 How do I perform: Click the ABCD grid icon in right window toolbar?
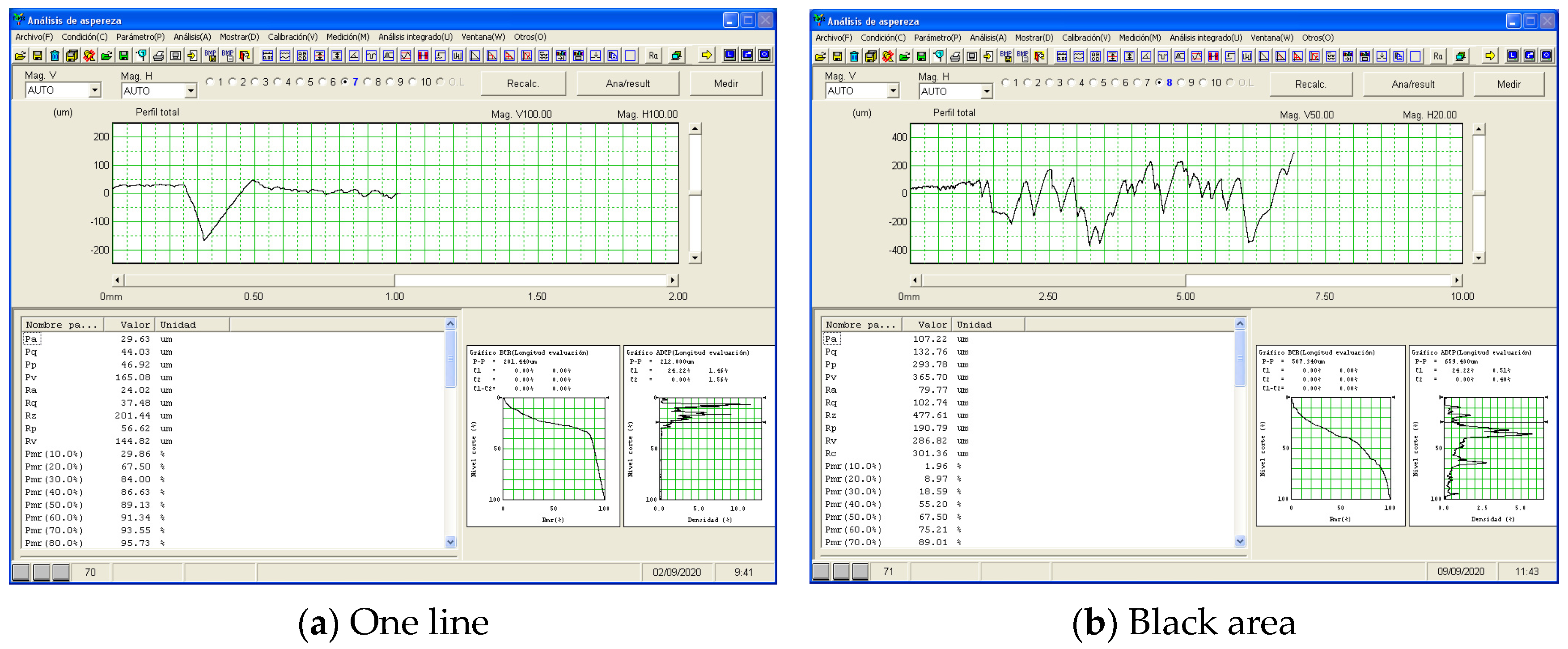click(1095, 57)
